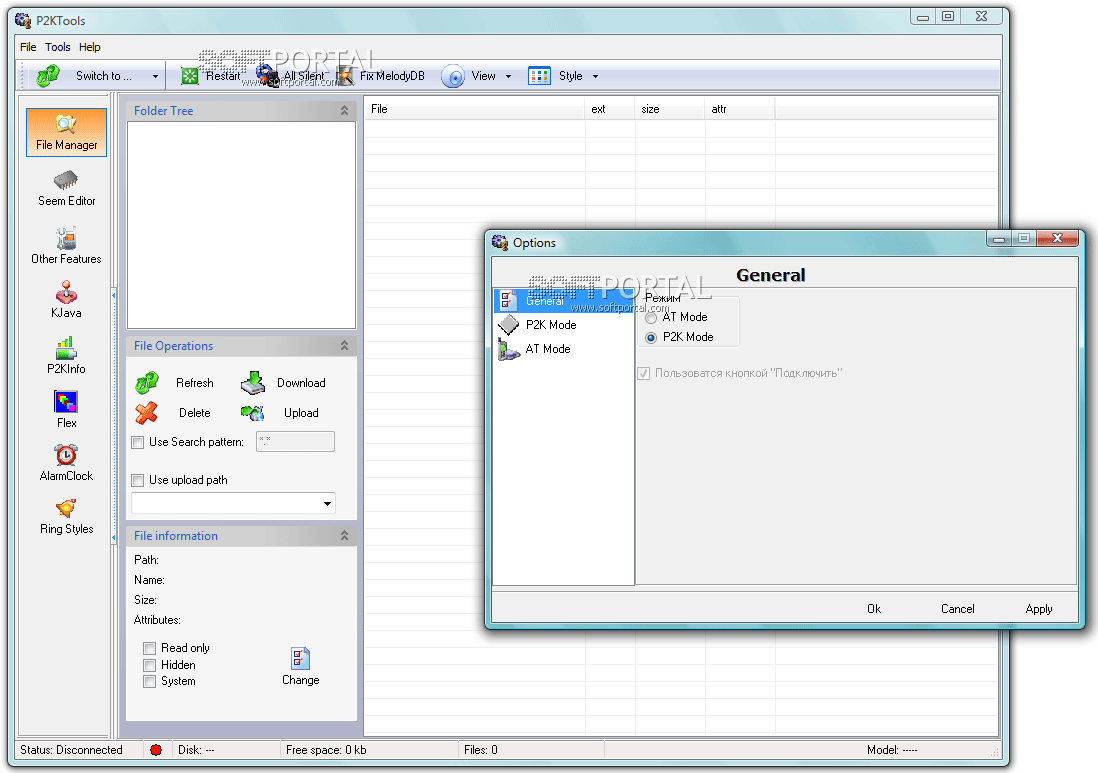Collapse the File Operations panel
This screenshot has height=773, width=1098.
pos(345,346)
